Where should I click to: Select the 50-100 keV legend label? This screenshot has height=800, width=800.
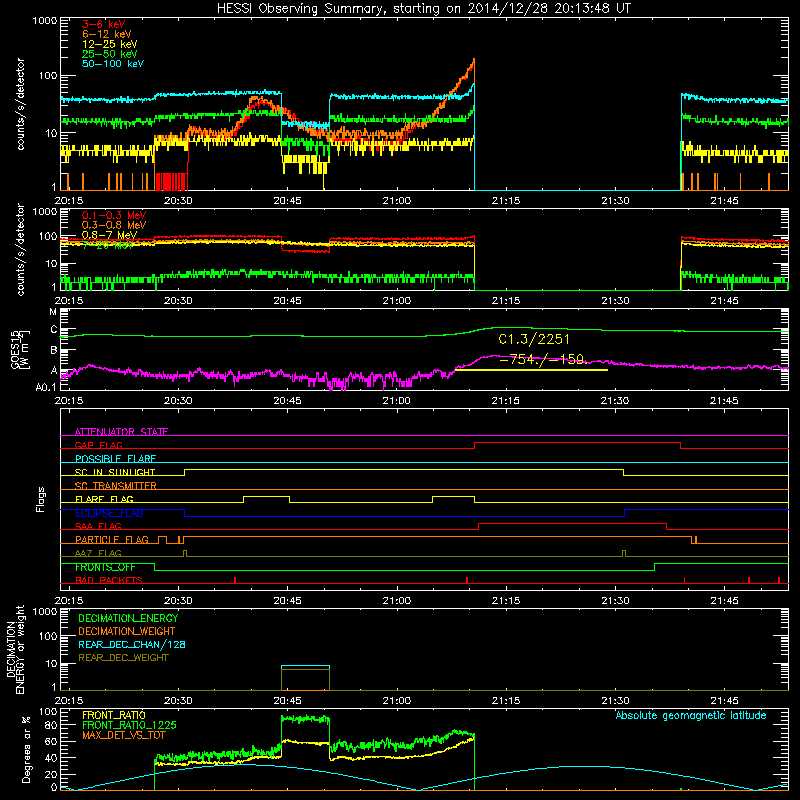pos(112,63)
